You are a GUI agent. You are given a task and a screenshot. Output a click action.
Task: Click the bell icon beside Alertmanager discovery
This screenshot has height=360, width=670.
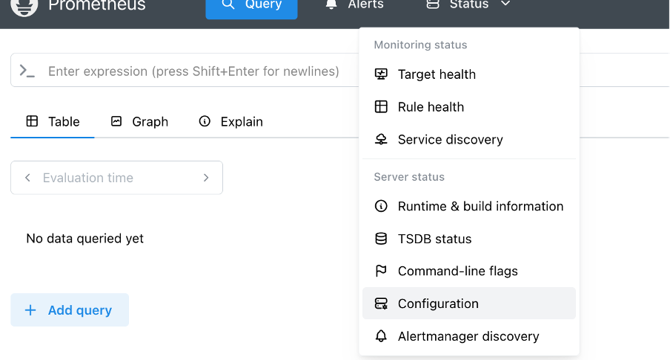tap(381, 336)
